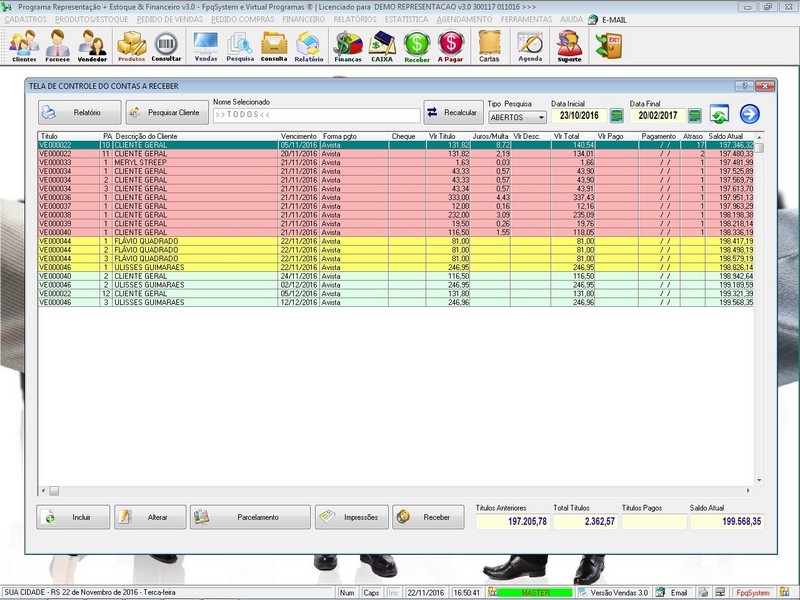Open the Relatório printer icon in toolbar
This screenshot has width=800, height=600.
point(309,46)
